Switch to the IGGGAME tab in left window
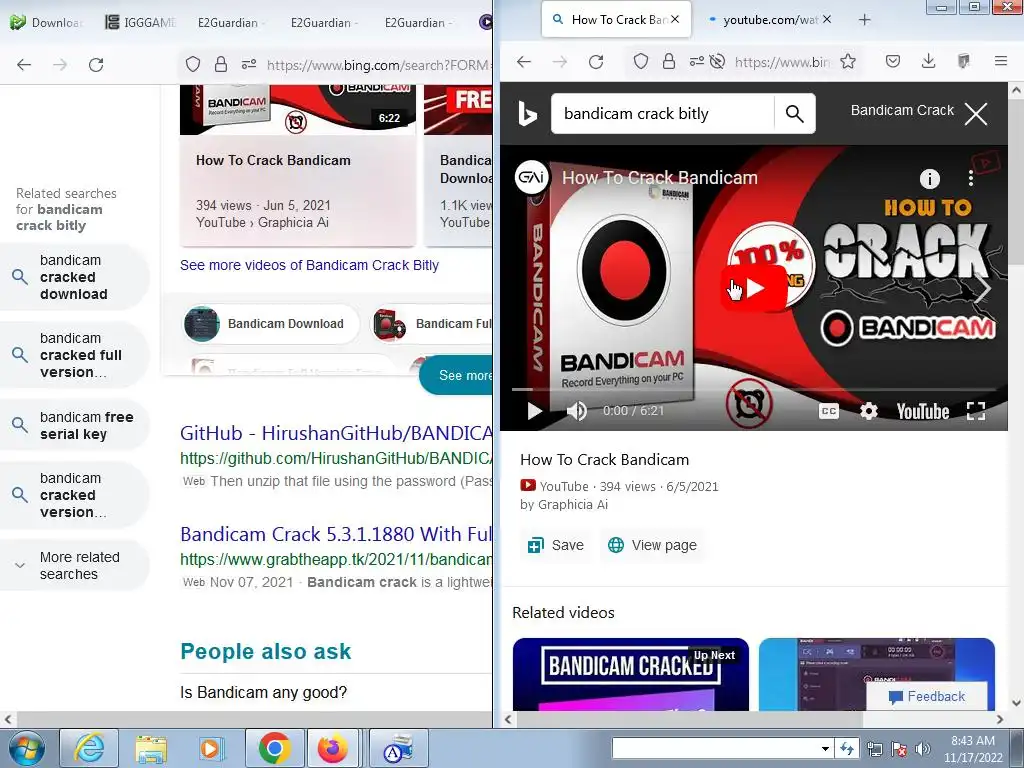 click(x=140, y=22)
